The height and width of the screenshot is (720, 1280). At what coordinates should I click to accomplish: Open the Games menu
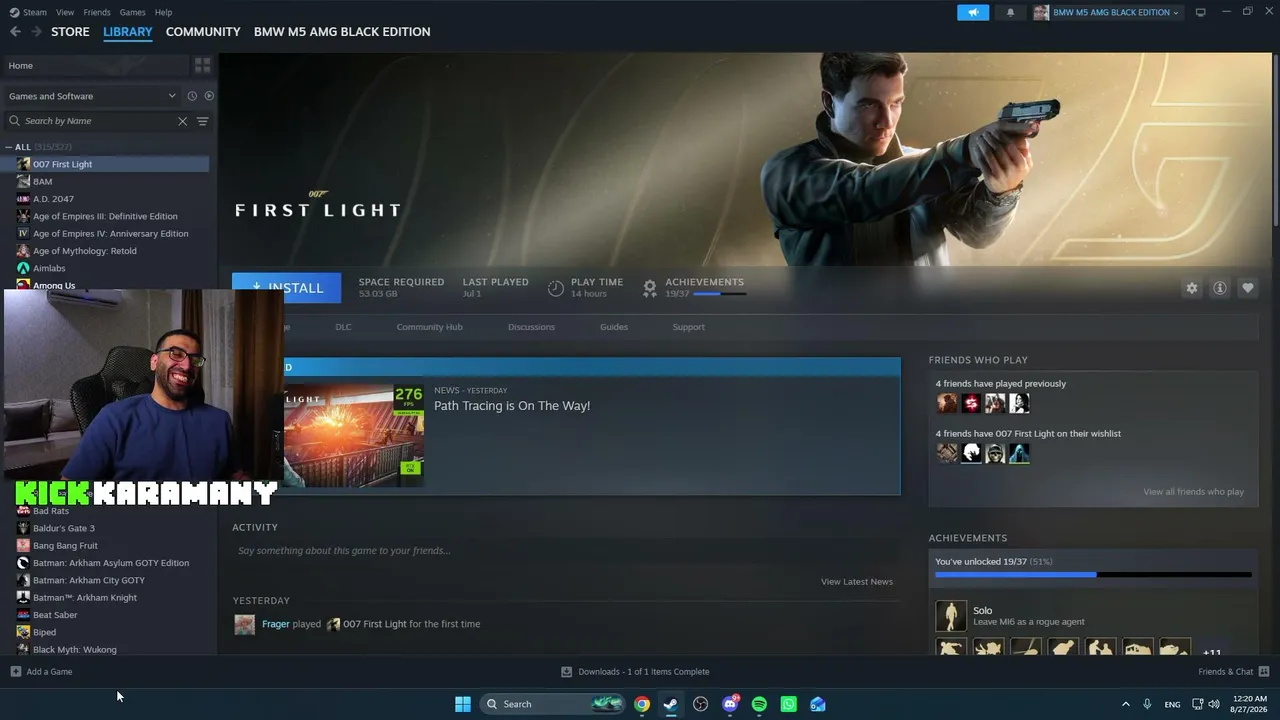133,12
